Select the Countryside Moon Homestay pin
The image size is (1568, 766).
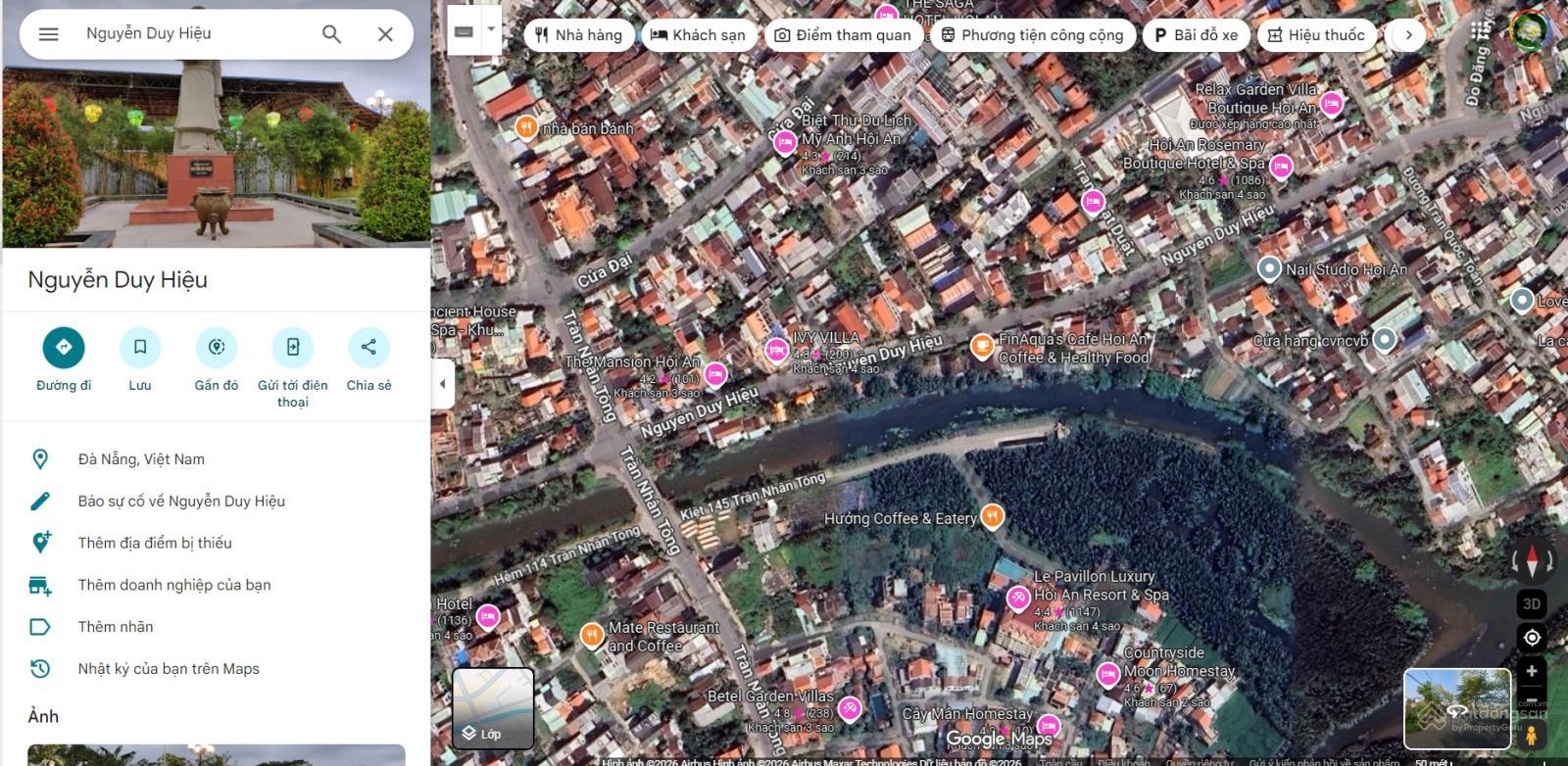click(x=1107, y=674)
